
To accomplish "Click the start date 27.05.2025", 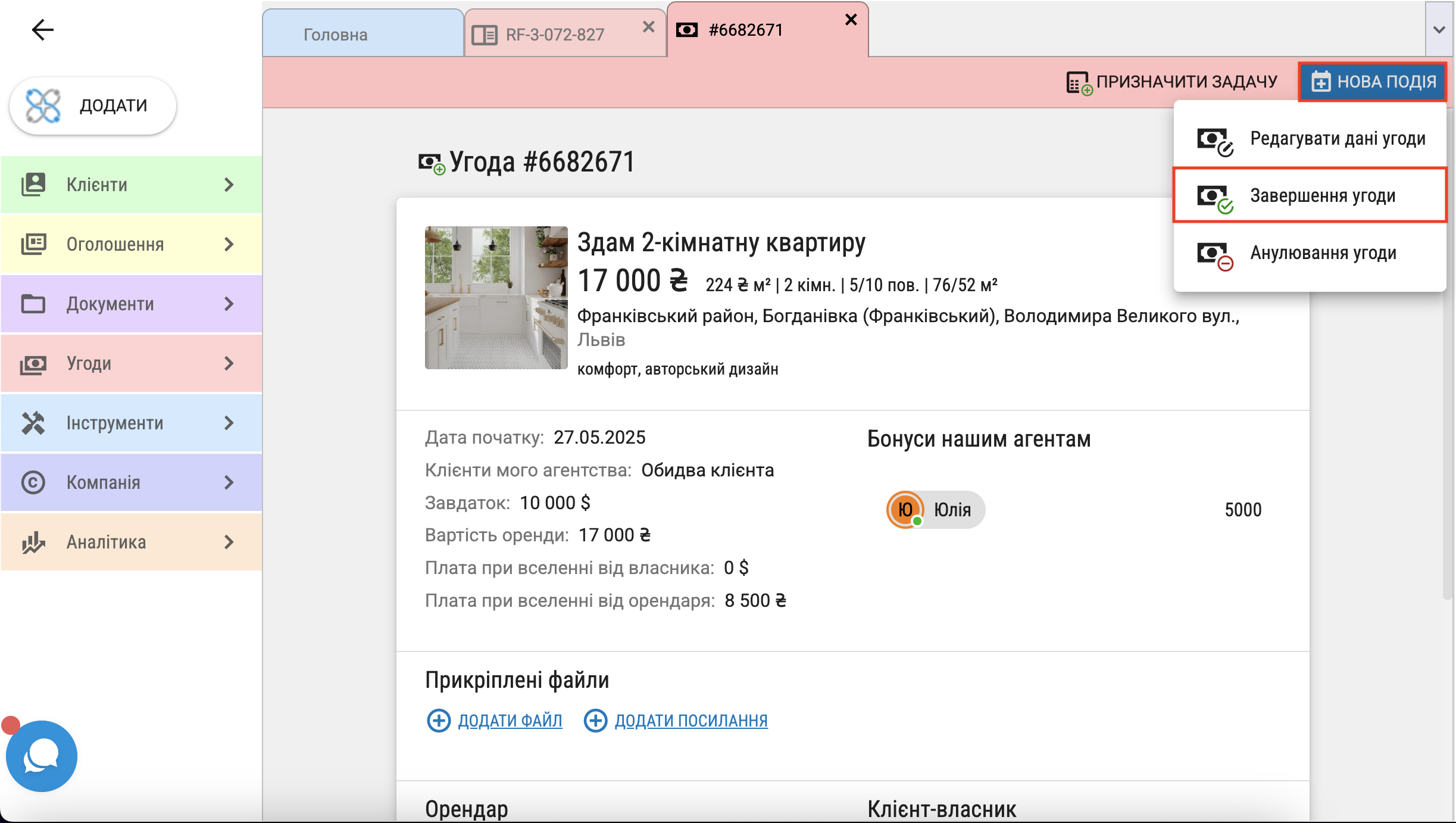I will pos(599,437).
